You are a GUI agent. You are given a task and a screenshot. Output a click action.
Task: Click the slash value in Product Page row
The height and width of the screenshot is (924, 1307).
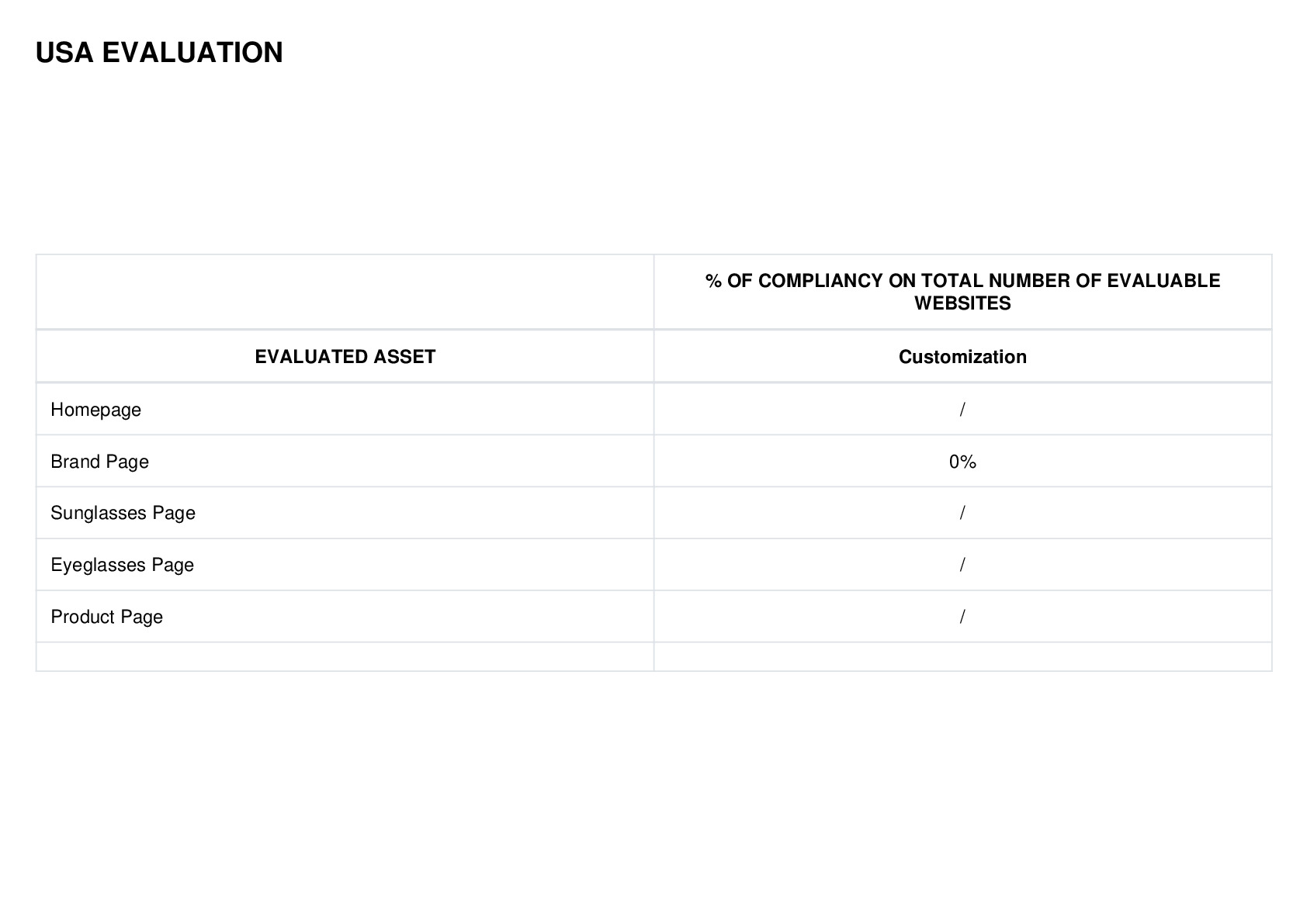(x=962, y=617)
